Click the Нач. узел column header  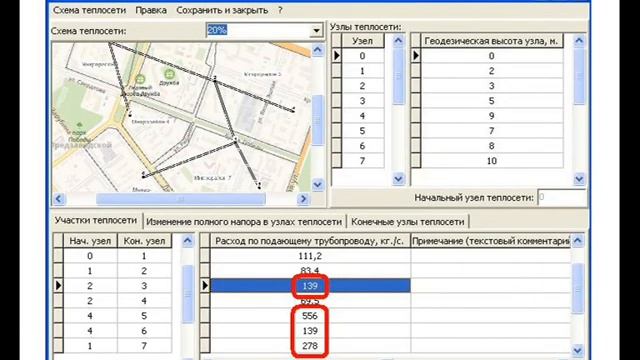click(90, 241)
